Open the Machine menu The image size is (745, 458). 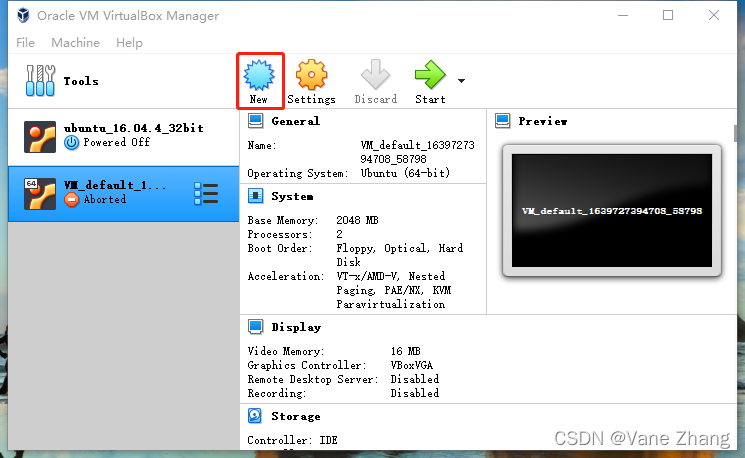click(x=76, y=43)
